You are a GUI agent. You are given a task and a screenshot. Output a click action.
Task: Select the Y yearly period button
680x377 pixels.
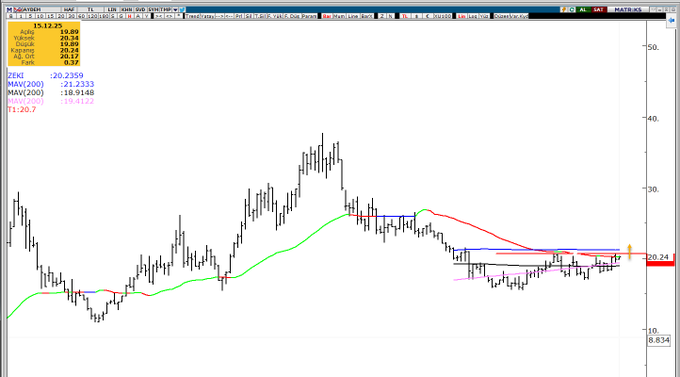pos(147,16)
